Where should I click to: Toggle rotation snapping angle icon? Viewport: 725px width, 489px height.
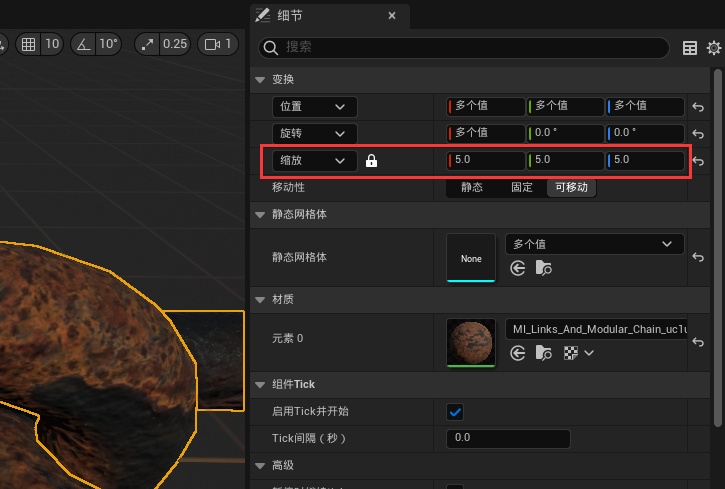(x=83, y=44)
